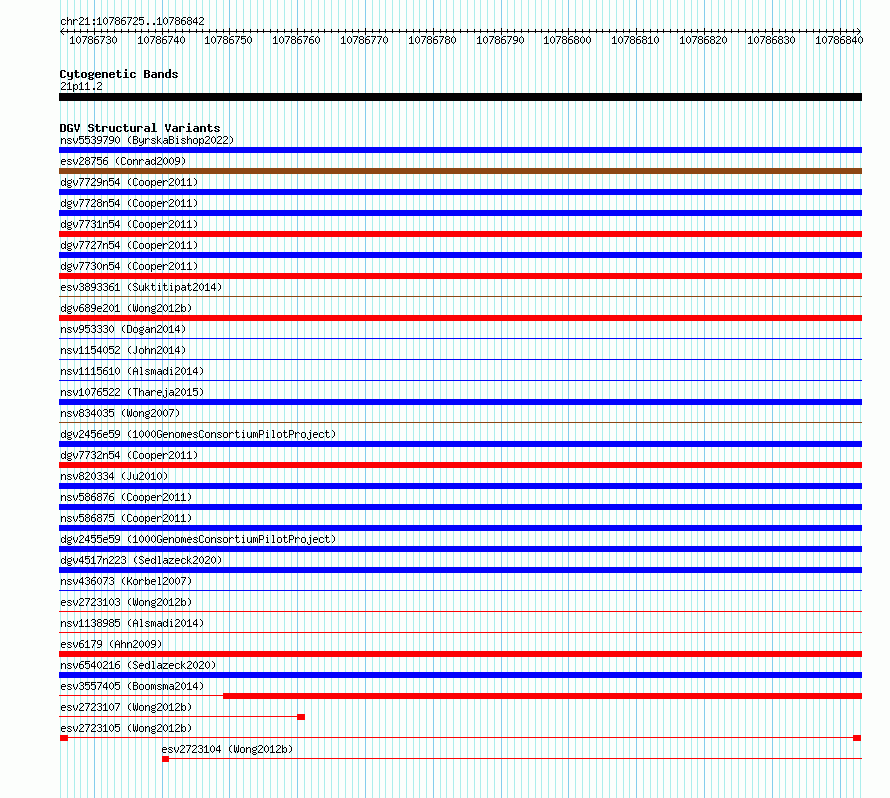Open the esv6179 (Ahn2009) label
Viewport: 890px width, 798px height.
click(111, 644)
